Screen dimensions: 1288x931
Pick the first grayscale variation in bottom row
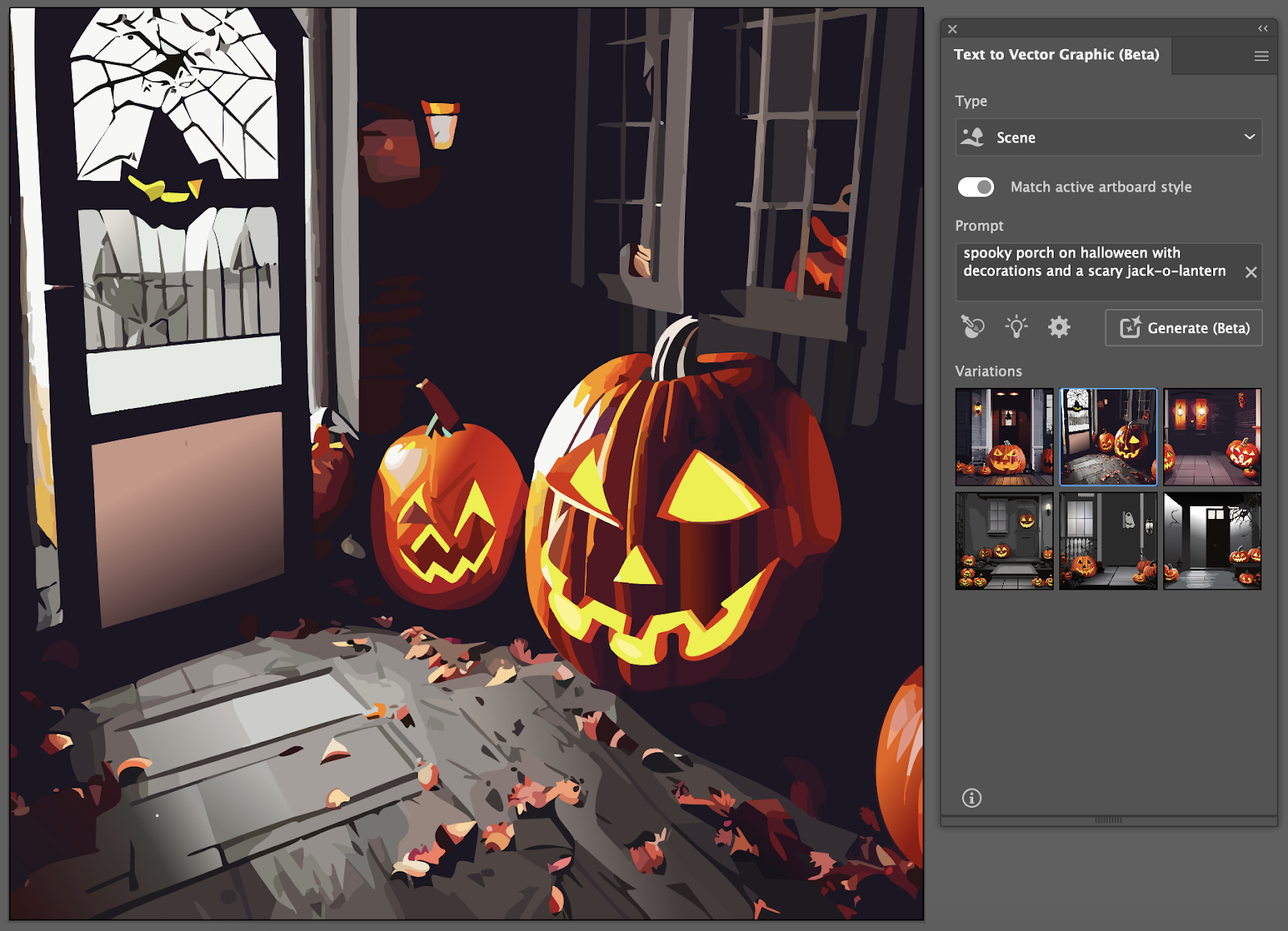pyautogui.click(x=1004, y=541)
